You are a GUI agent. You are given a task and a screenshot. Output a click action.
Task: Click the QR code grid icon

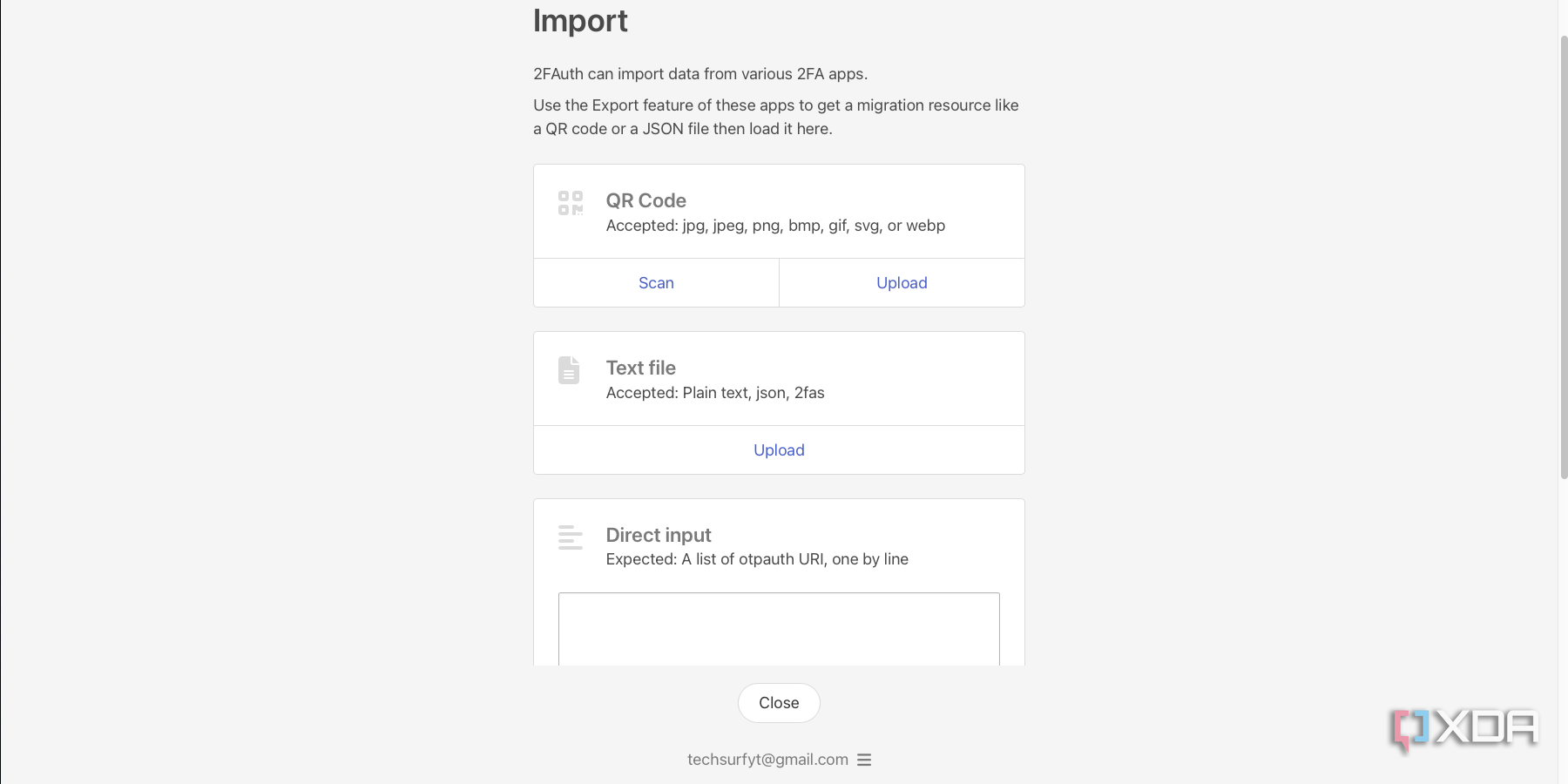click(x=570, y=203)
